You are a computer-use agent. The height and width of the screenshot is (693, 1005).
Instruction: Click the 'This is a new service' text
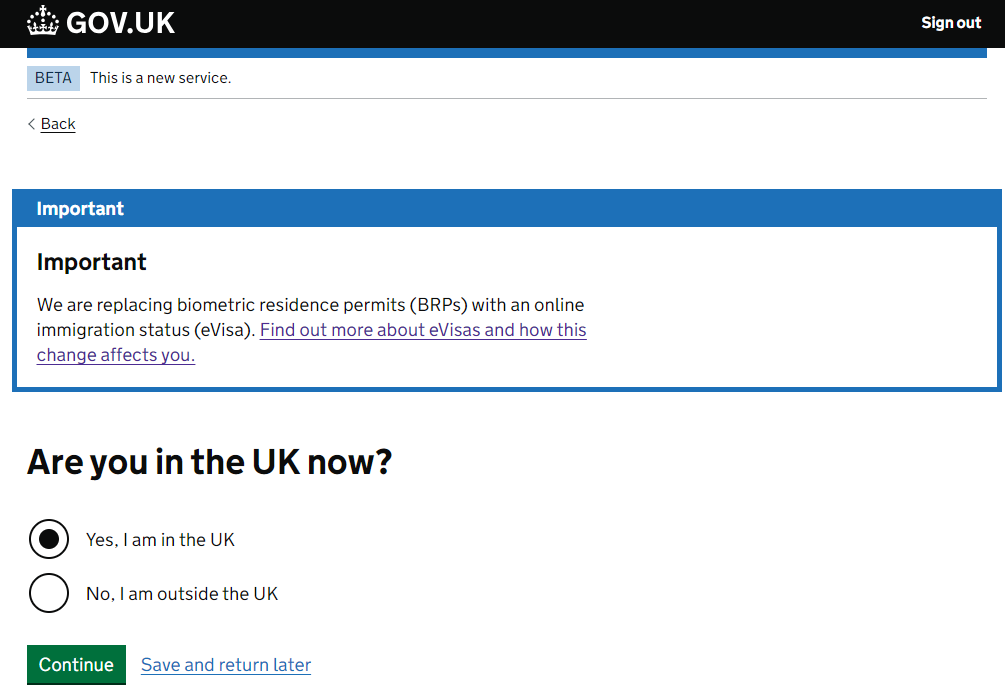tap(160, 78)
